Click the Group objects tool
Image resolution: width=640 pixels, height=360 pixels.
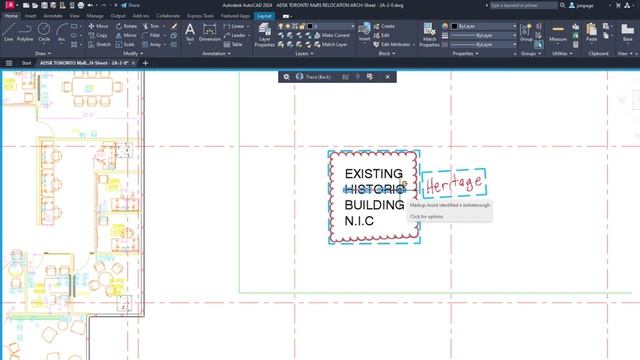526,32
